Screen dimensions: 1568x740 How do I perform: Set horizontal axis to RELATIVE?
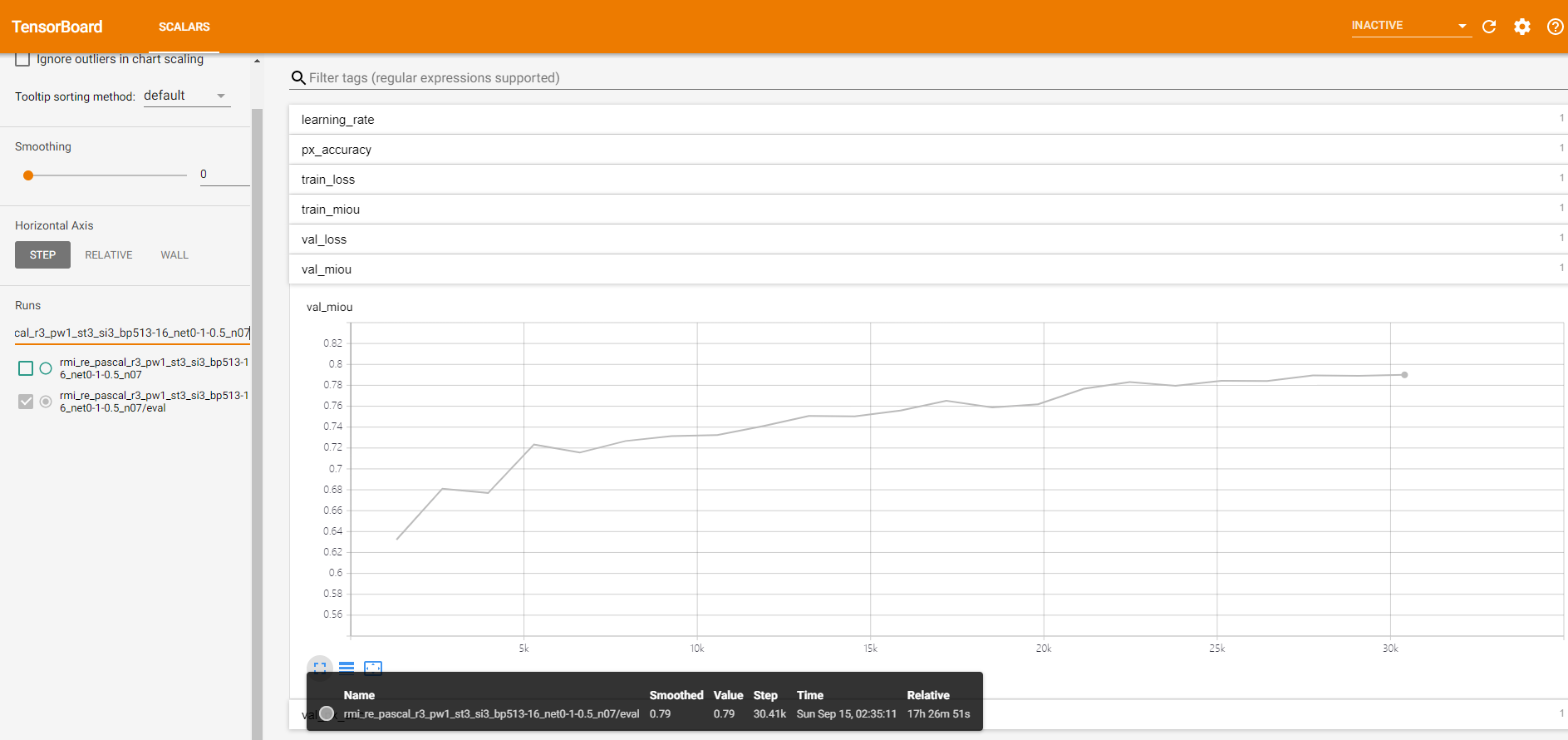[109, 255]
